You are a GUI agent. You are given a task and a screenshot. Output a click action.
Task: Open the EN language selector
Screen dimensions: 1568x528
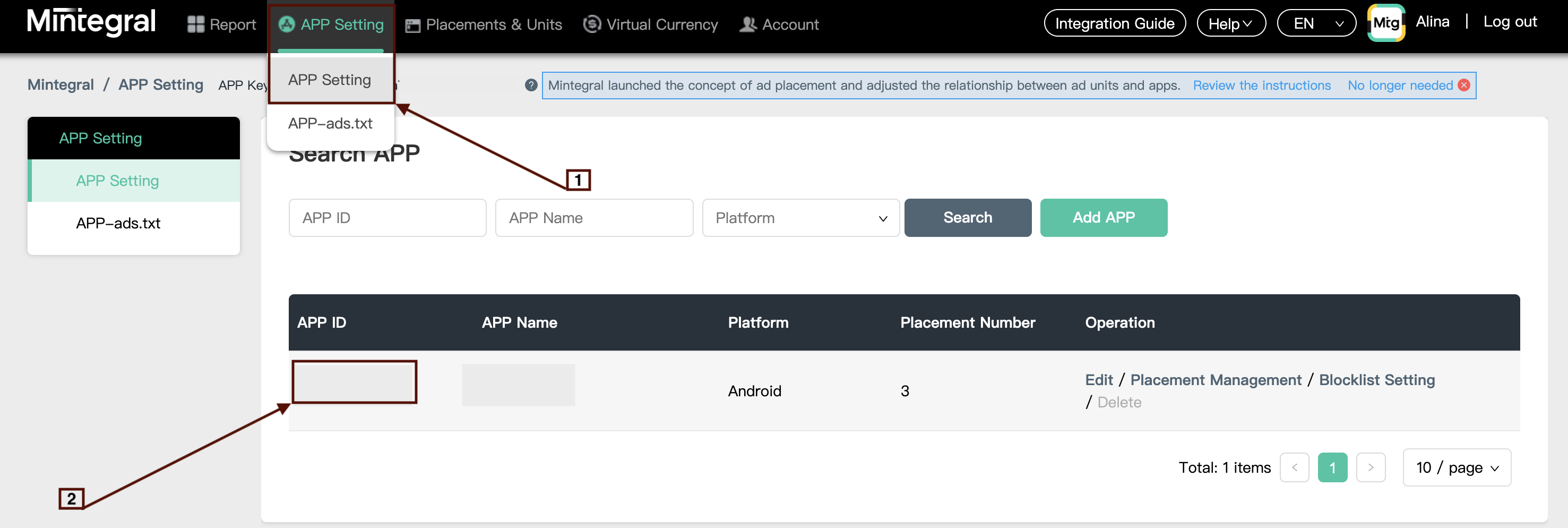(x=1315, y=24)
